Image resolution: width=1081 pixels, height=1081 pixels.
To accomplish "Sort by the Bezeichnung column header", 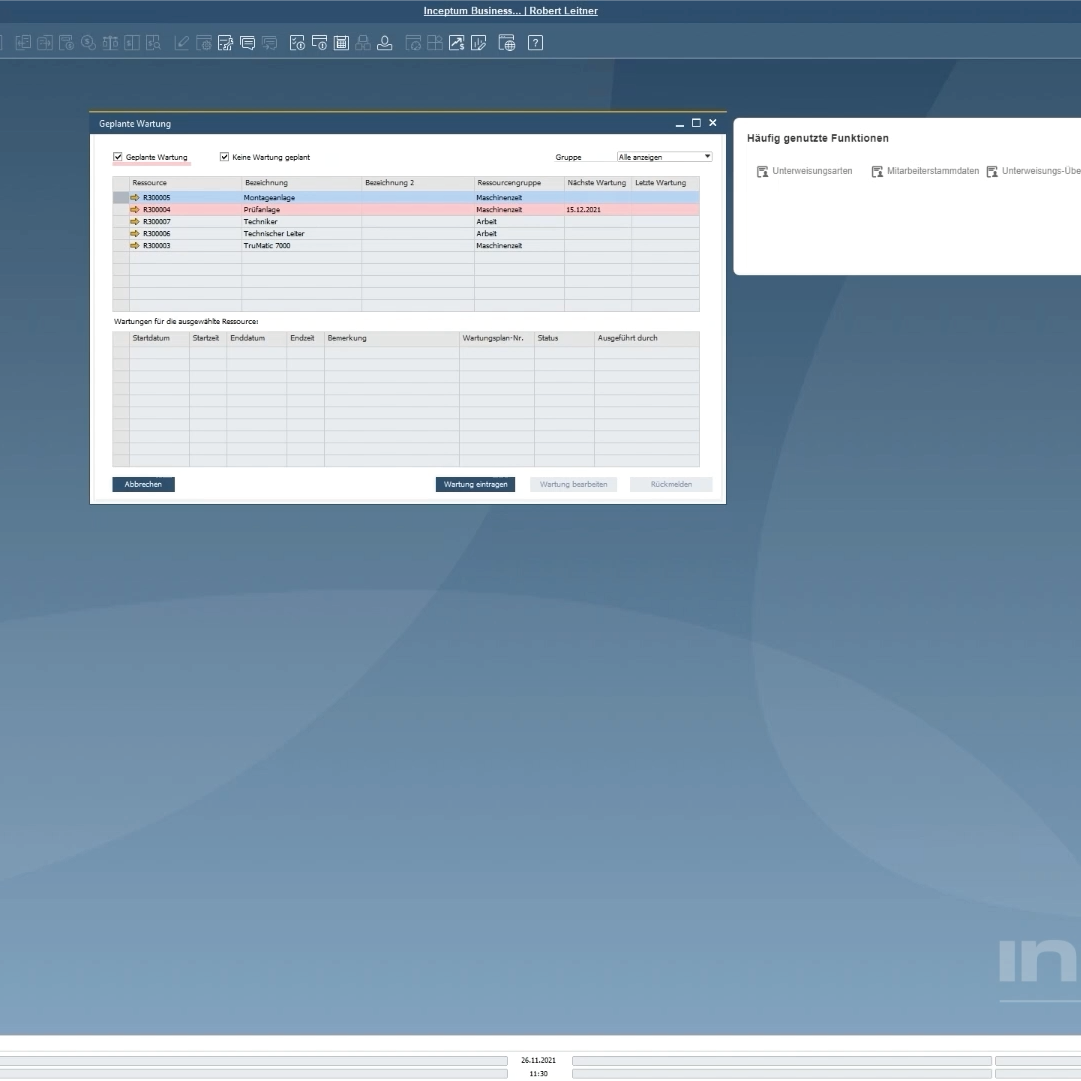I will tap(301, 183).
